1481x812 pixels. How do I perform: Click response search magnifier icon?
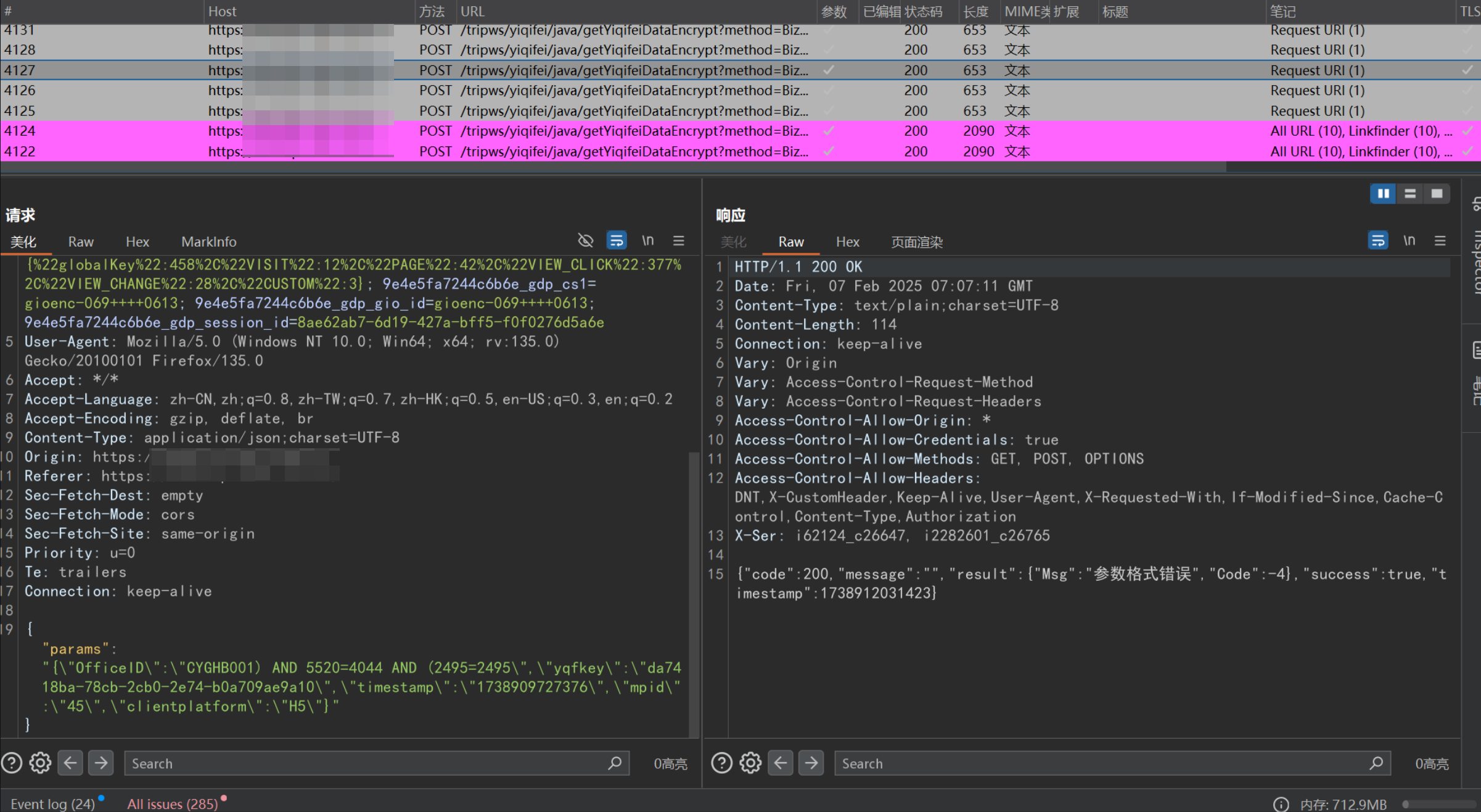[1376, 763]
